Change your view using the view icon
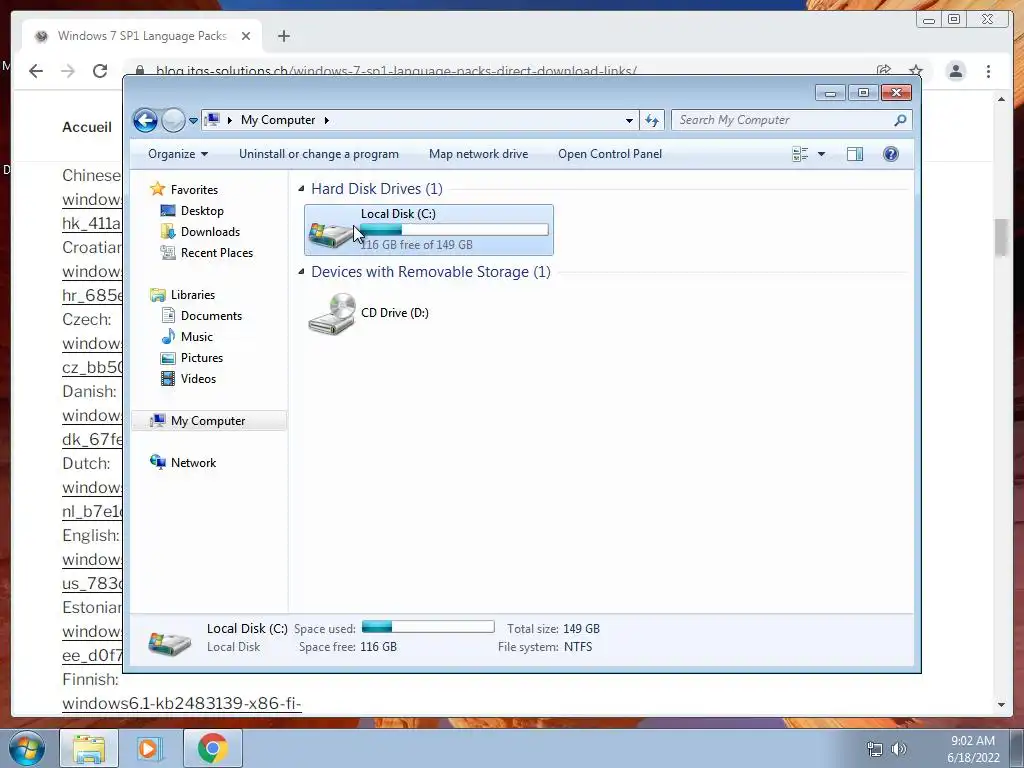Screen dimensions: 1024x768 click(800, 154)
